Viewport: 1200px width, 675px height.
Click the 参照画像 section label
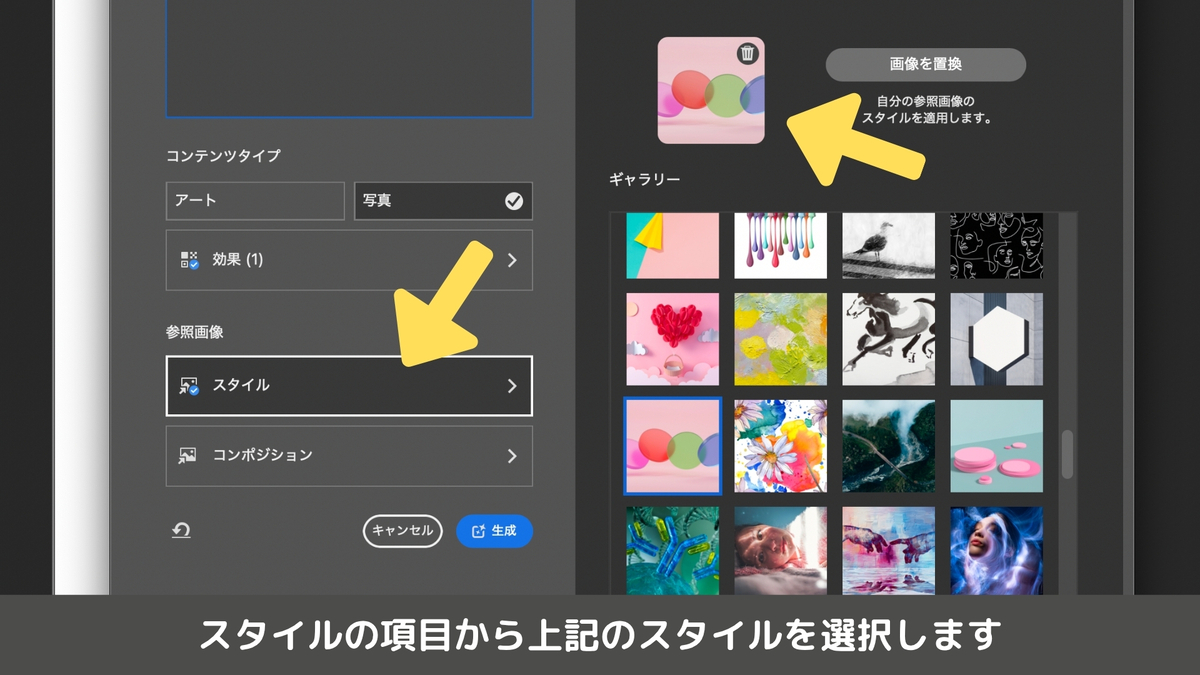pyautogui.click(x=195, y=332)
